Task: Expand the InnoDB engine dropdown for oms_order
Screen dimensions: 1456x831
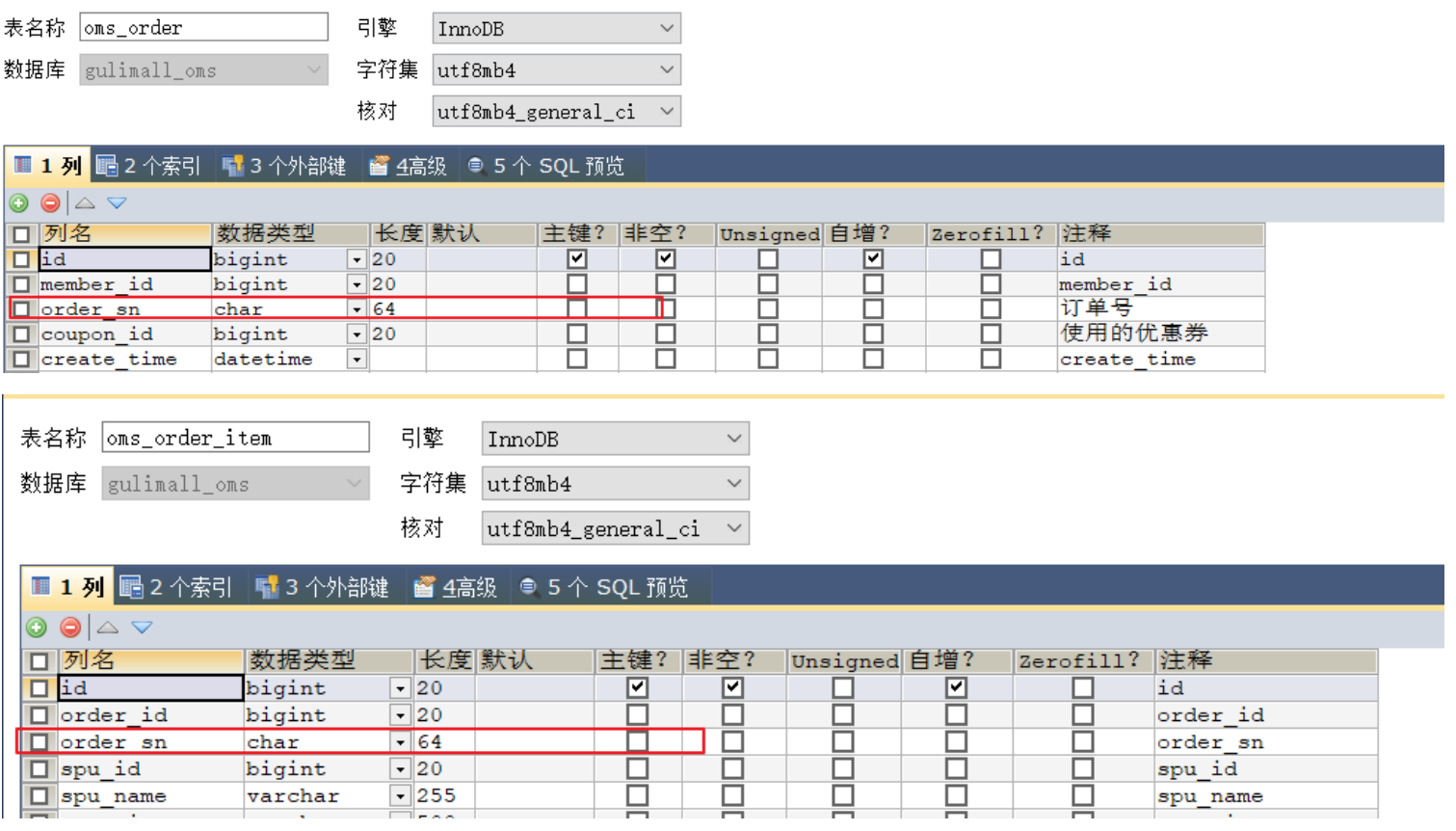Action: 667,29
